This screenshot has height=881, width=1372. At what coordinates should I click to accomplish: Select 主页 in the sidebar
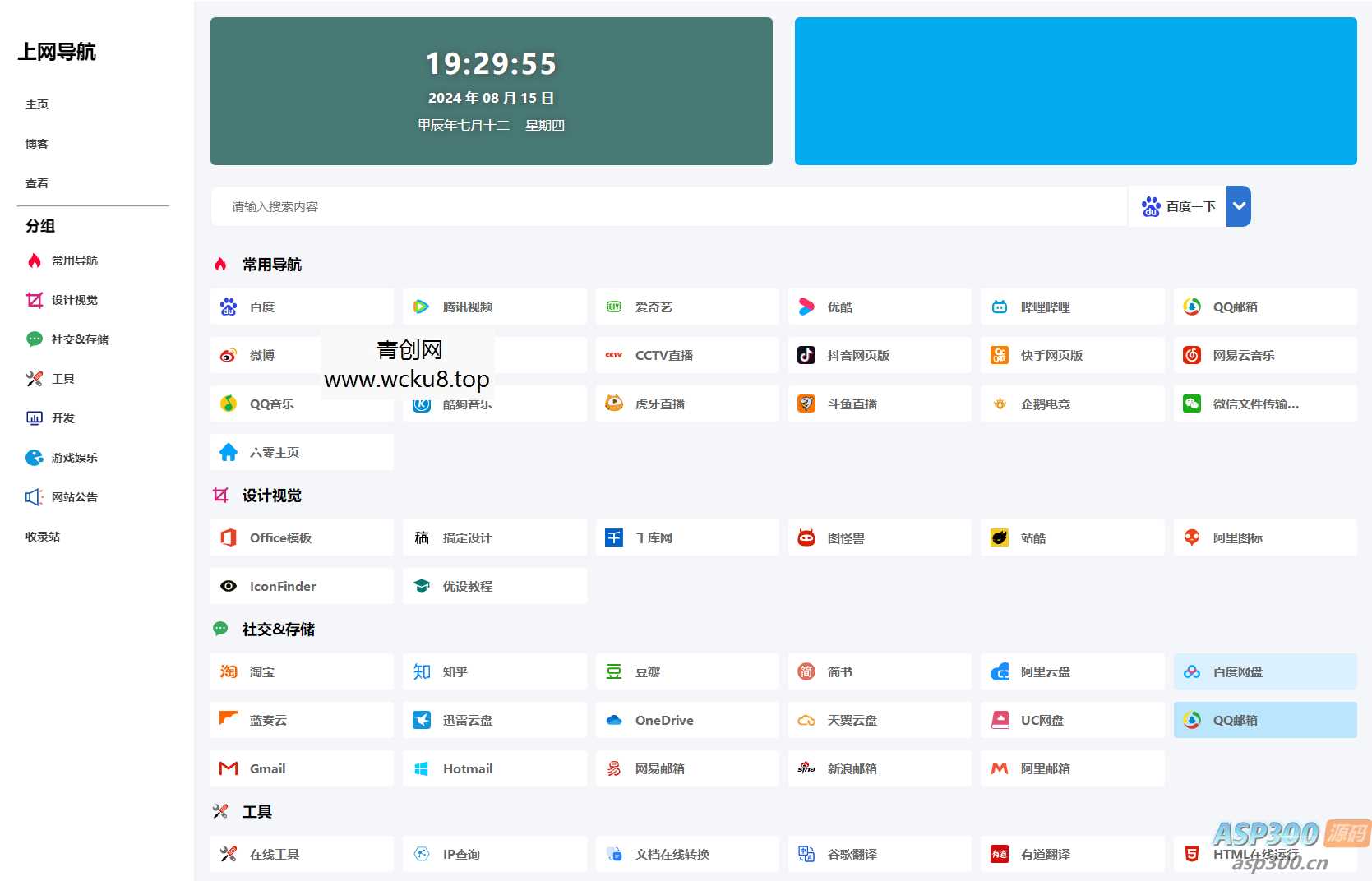tap(38, 104)
